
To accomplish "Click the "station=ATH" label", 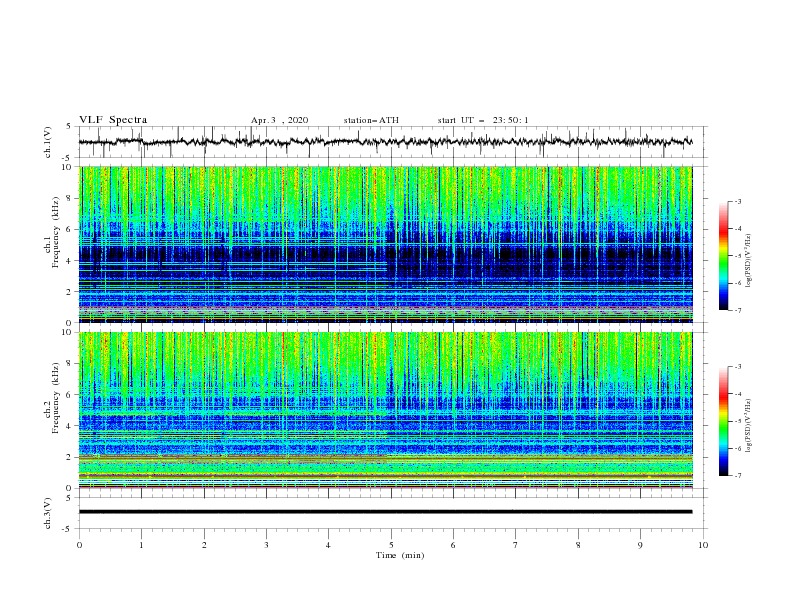I will [x=371, y=120].
